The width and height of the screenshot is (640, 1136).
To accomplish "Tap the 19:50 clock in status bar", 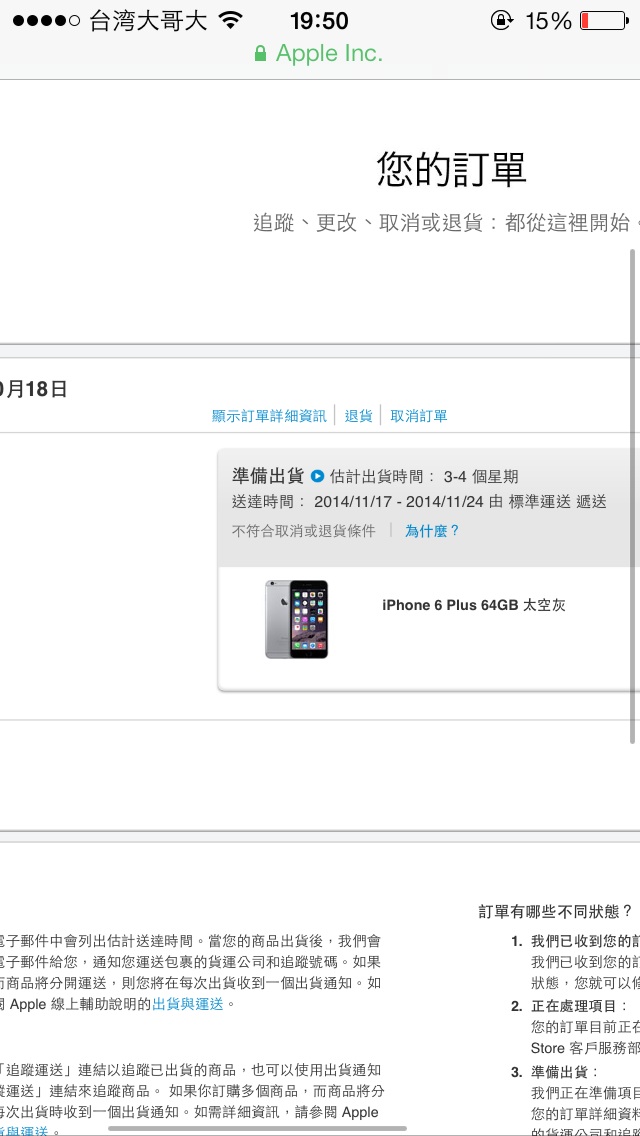I will [x=319, y=21].
